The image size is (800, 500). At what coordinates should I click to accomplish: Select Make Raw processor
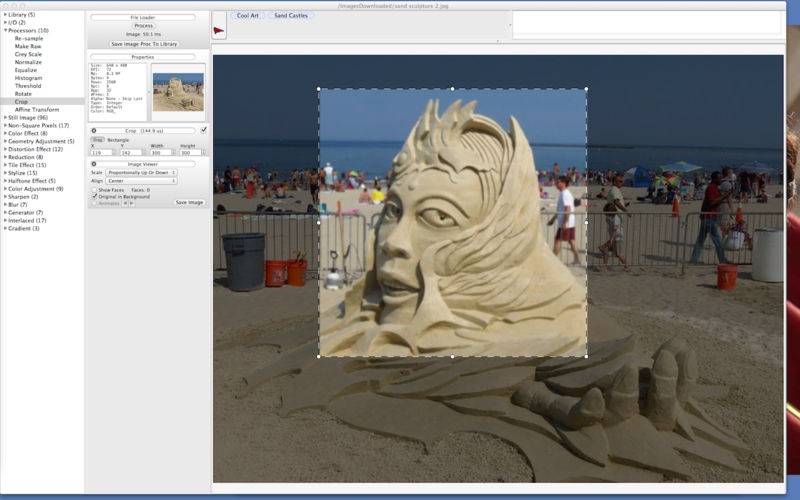28,46
